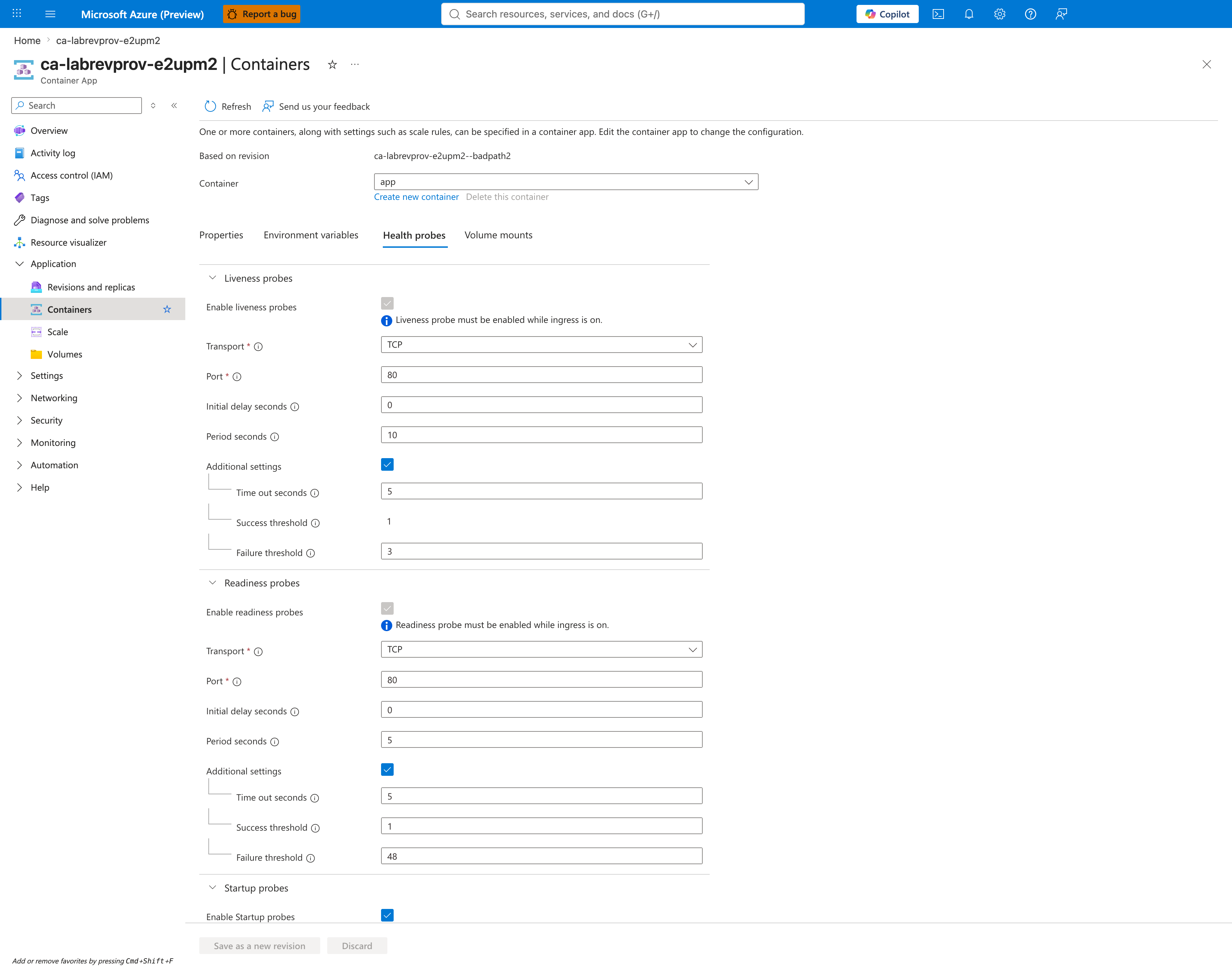The height and width of the screenshot is (968, 1232).
Task: Toggle liveness Additional settings checkbox
Action: click(387, 465)
